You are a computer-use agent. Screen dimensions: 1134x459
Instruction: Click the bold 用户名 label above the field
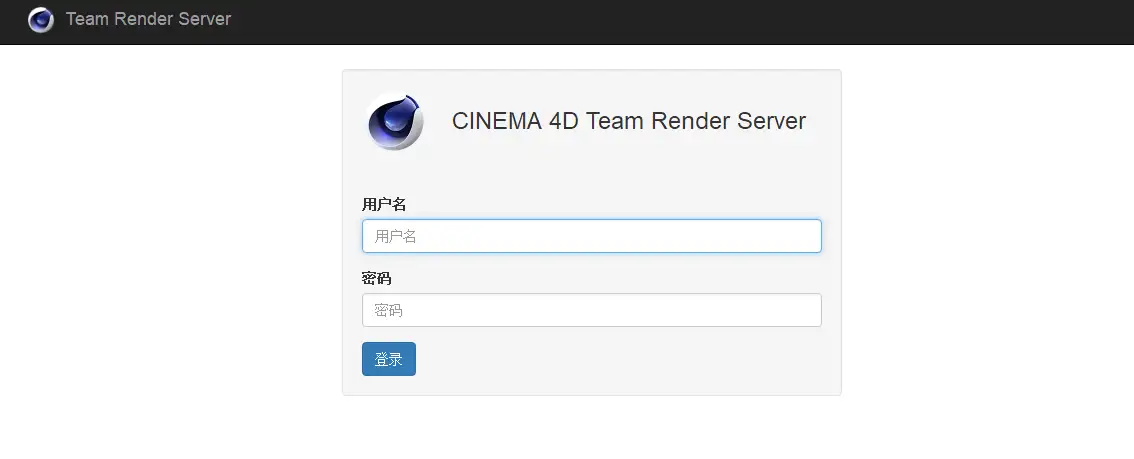coord(384,204)
